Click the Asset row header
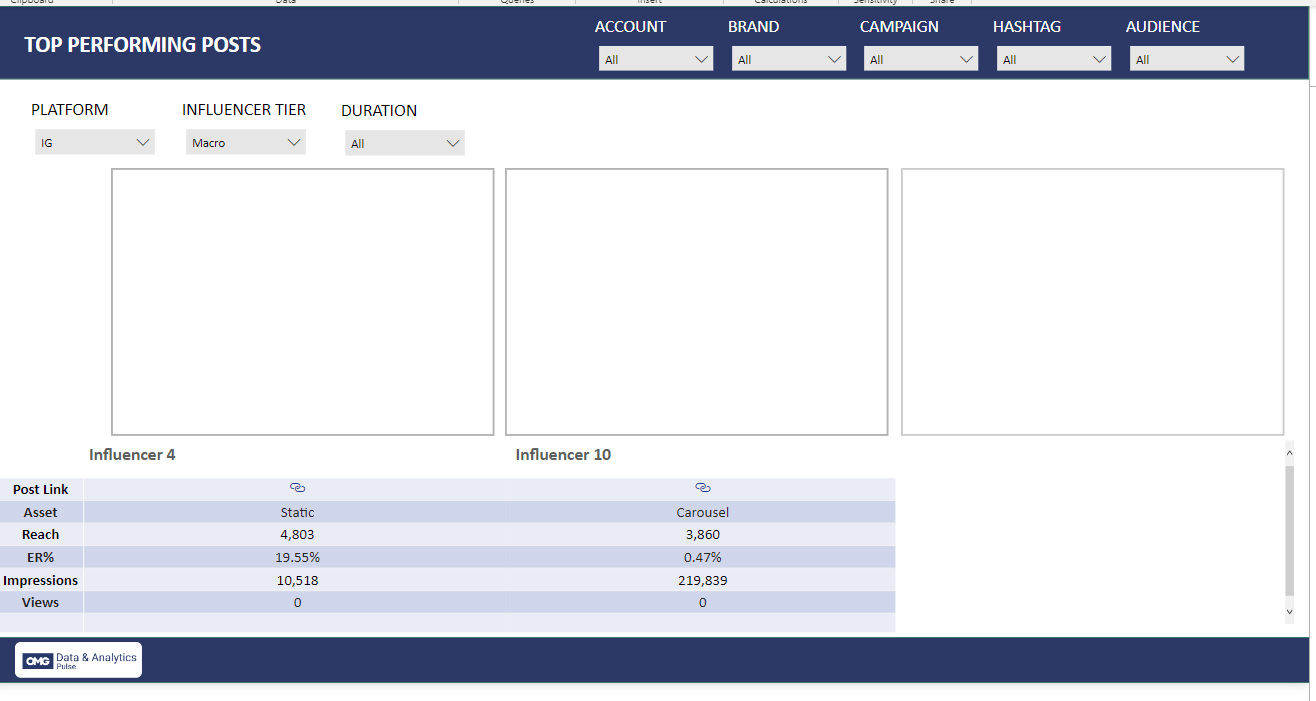The height and width of the screenshot is (701, 1316). click(41, 512)
